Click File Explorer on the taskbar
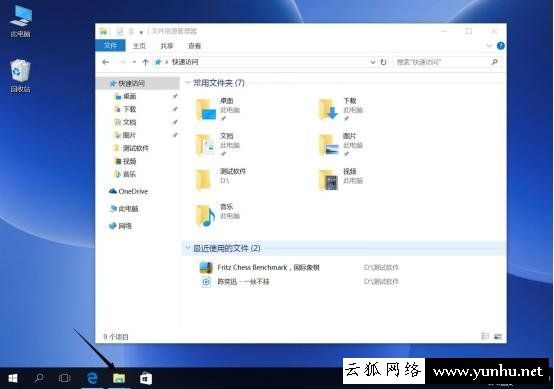Image resolution: width=554 pixels, height=389 pixels. 119,378
